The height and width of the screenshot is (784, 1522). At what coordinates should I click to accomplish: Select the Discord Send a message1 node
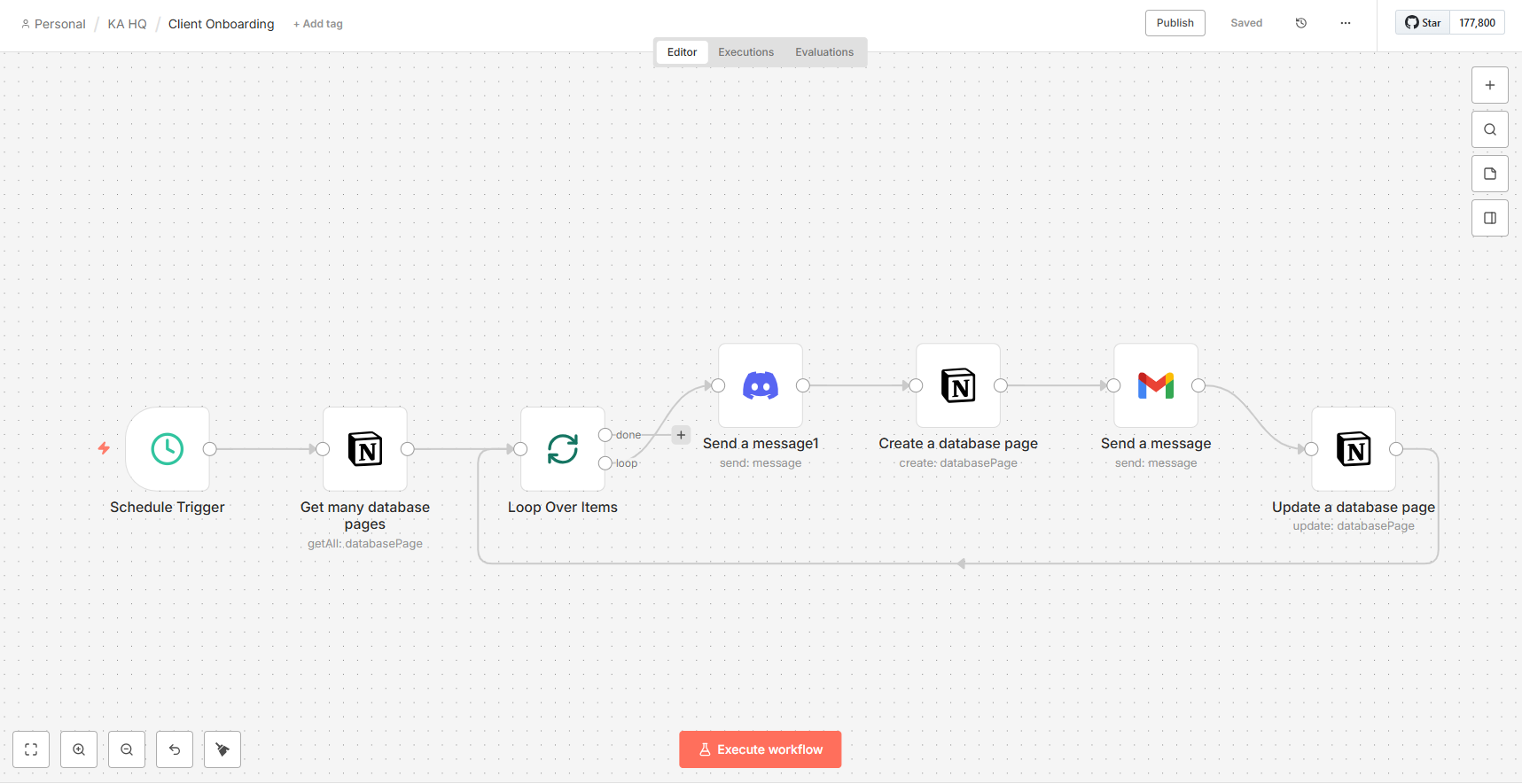[x=761, y=386]
